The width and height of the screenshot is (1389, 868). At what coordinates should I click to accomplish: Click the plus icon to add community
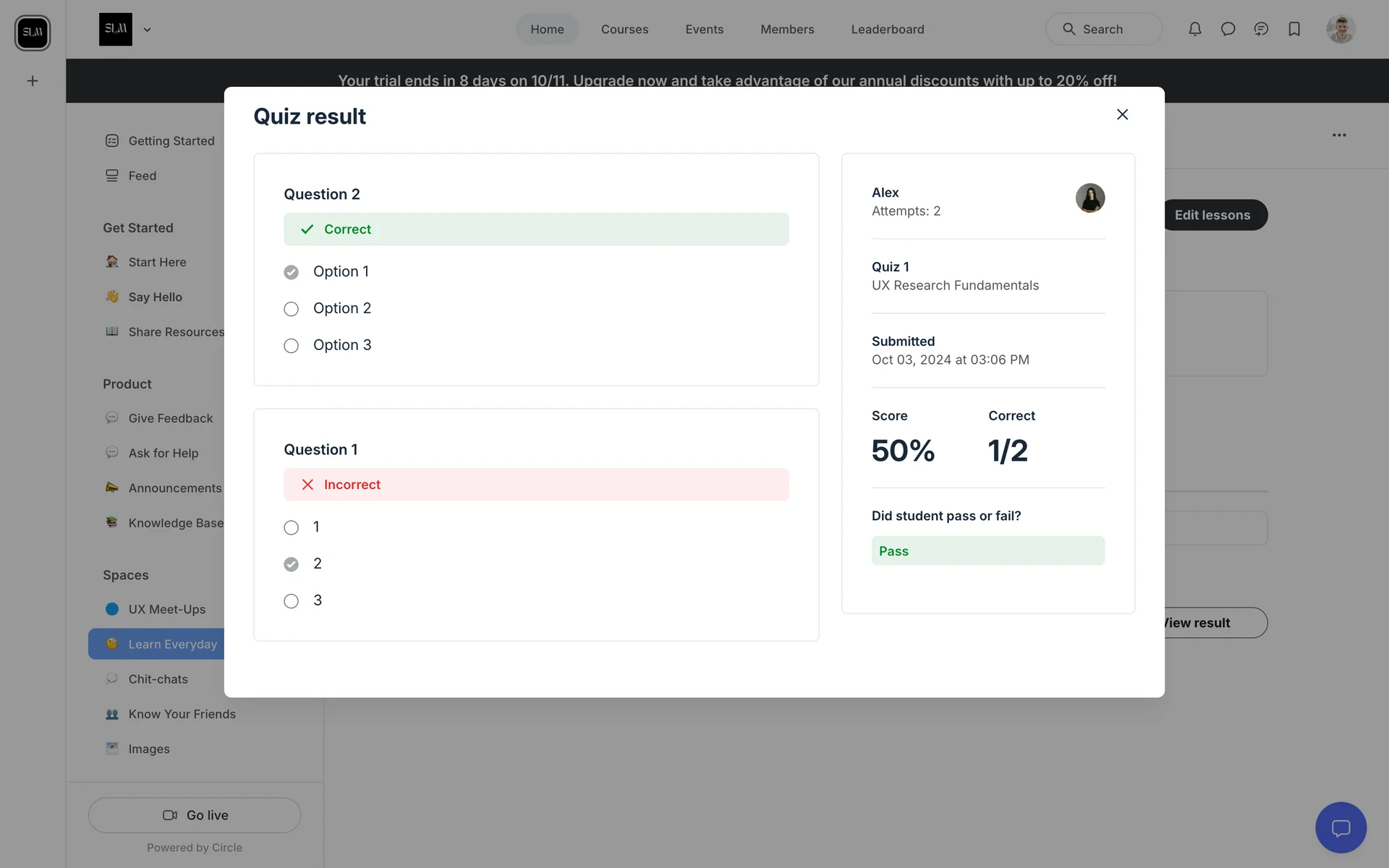[x=33, y=81]
